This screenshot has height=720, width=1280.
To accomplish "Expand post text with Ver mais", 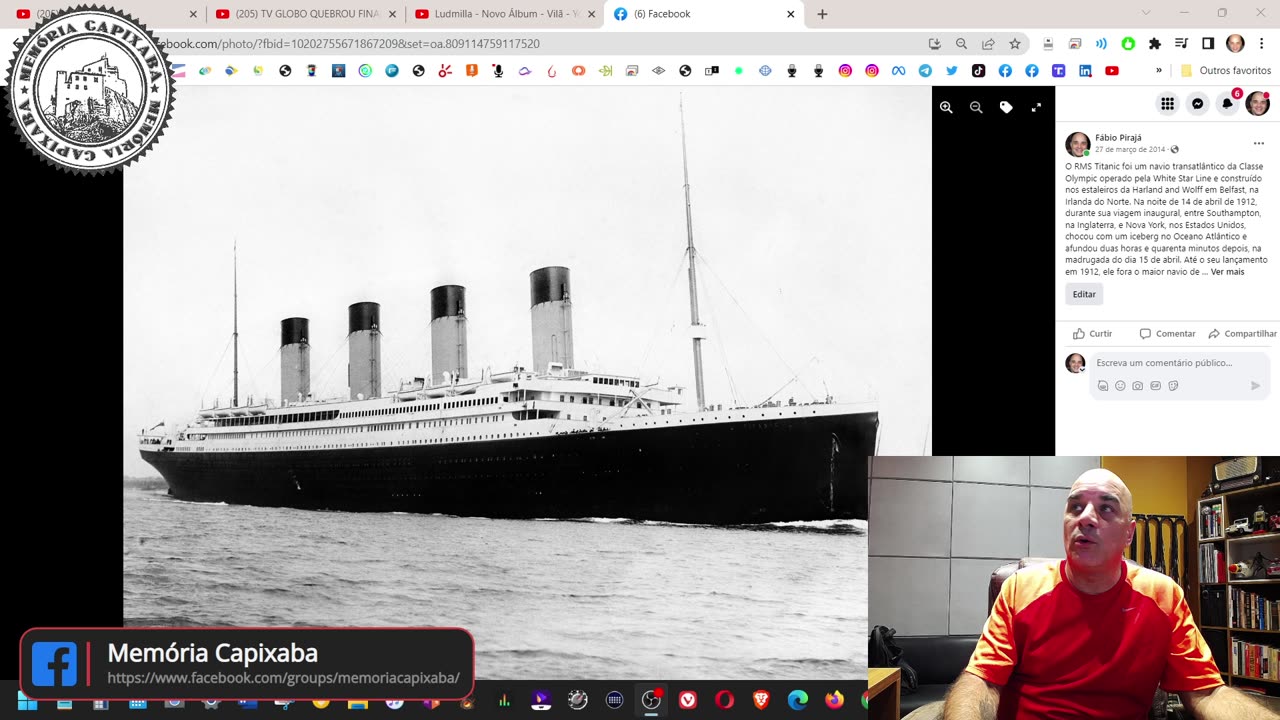I will (1227, 272).
